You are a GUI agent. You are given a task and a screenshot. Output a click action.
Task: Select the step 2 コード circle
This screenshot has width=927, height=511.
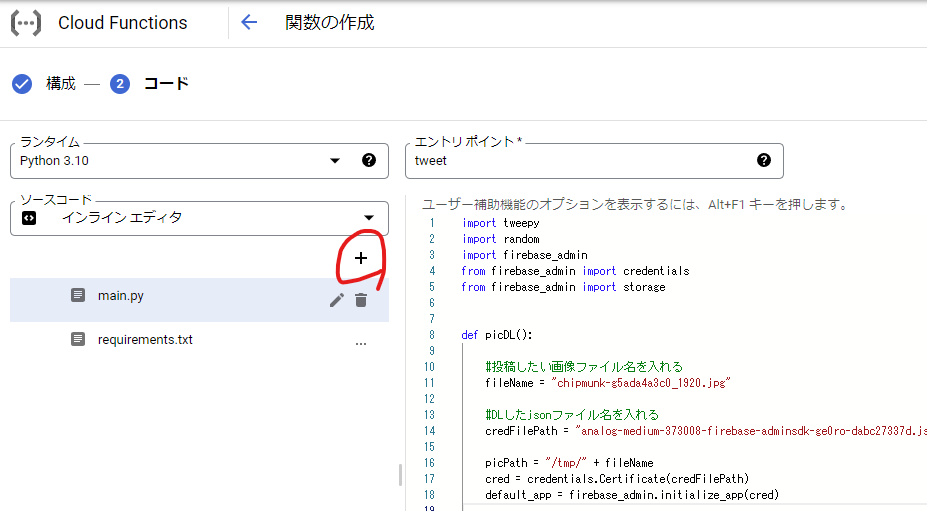click(x=120, y=84)
